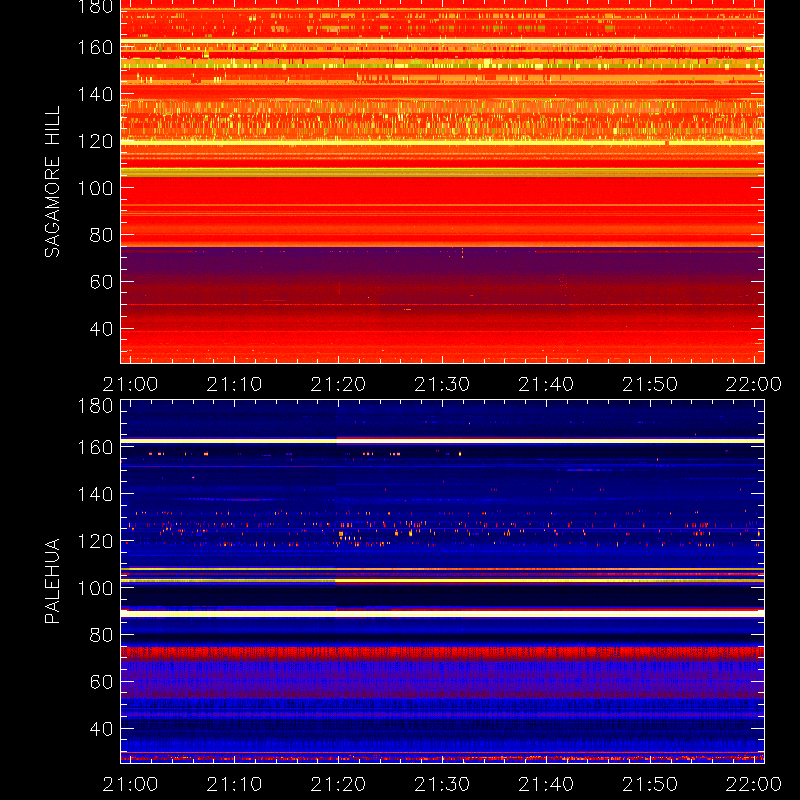Click the 22:00 time label under Sagamore Hill plot
The image size is (800, 800).
pyautogui.click(x=754, y=384)
